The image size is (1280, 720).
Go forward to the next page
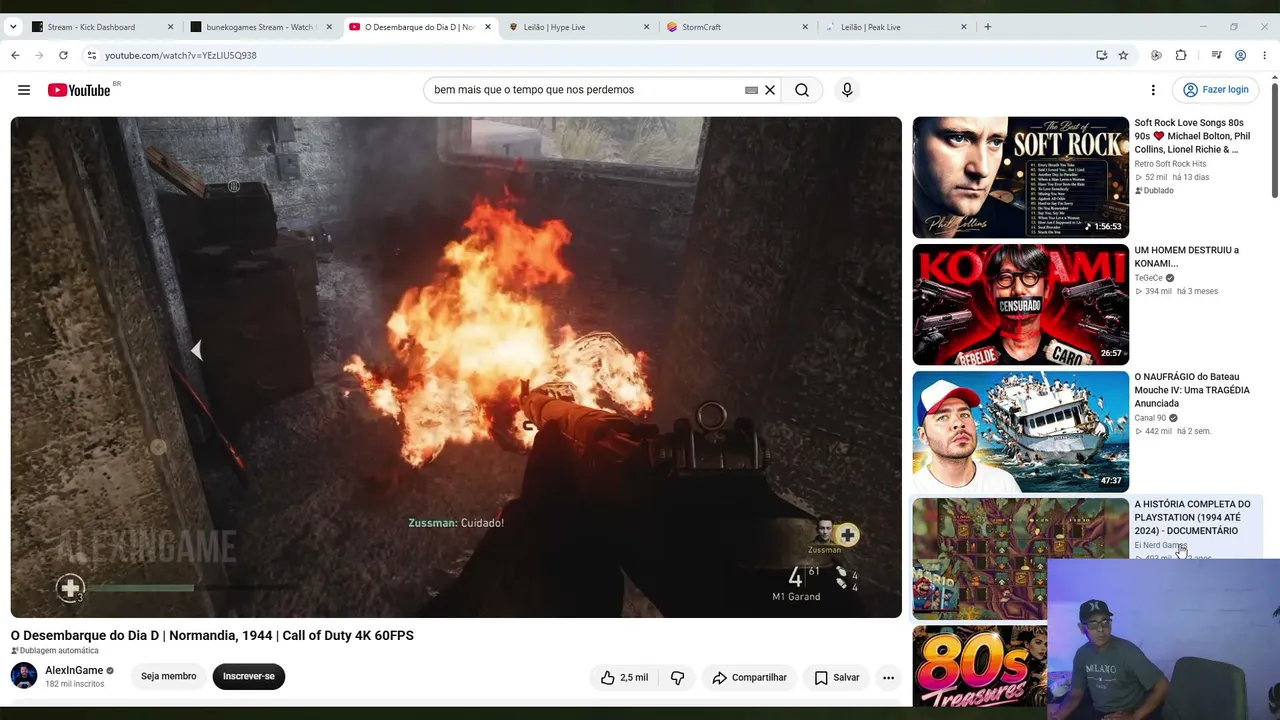point(39,55)
